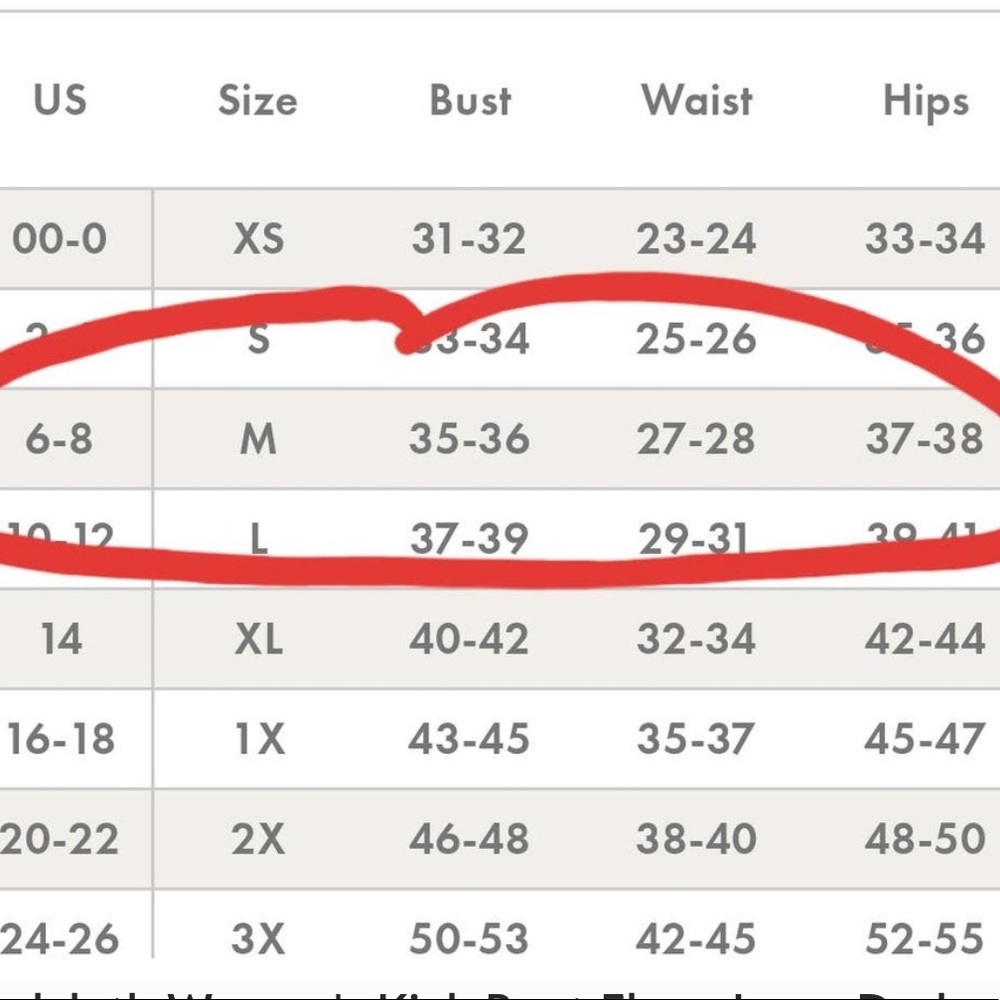Click the 1X size cell
Screen dimensions: 1000x1000
[260, 739]
